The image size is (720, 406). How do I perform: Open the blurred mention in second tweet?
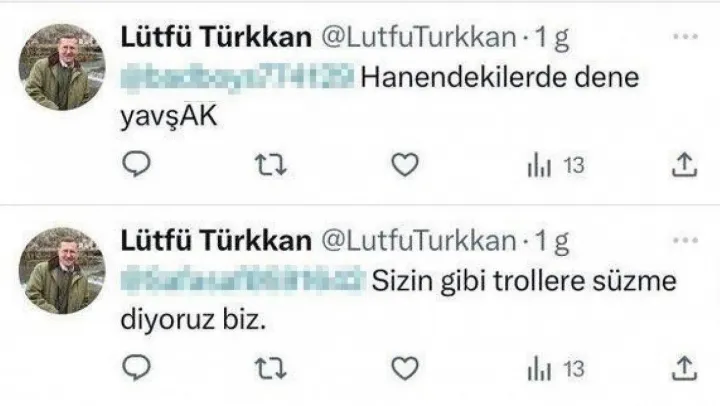click(243, 281)
